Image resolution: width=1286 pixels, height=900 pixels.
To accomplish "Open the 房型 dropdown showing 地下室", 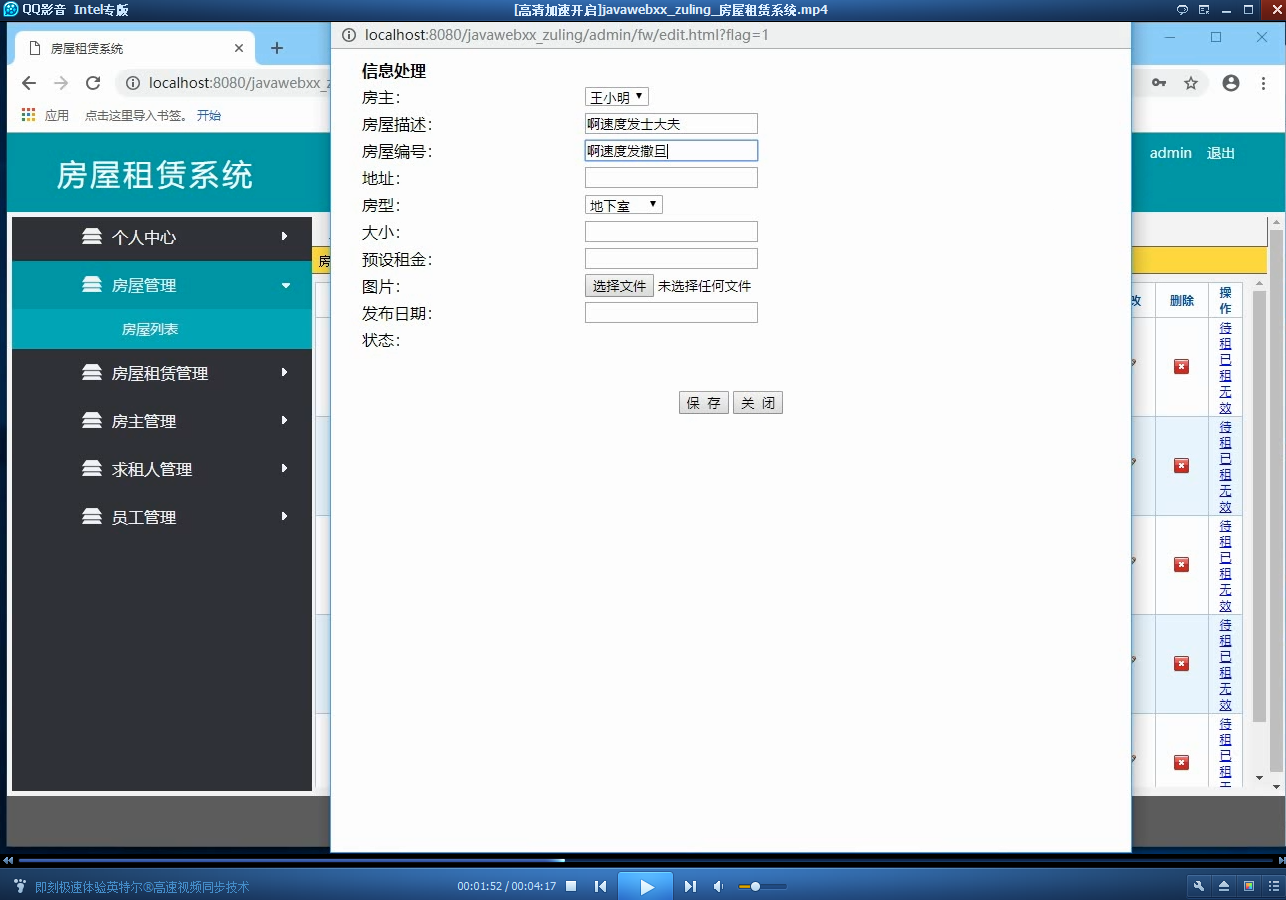I will click(x=623, y=205).
